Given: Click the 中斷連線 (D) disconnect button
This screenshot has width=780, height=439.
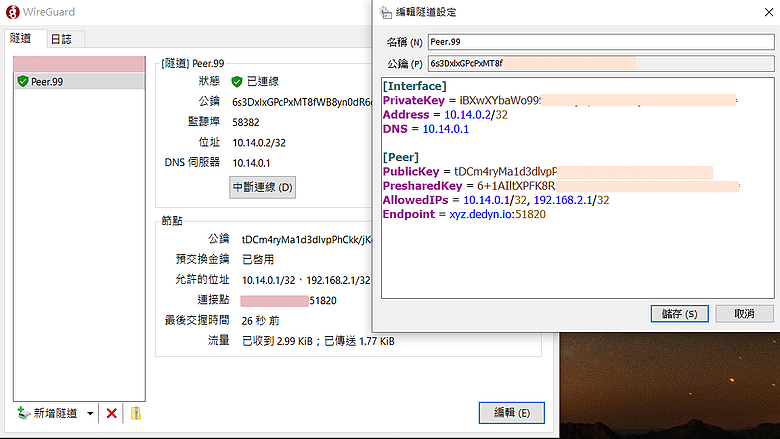Looking at the screenshot, I should pos(262,187).
